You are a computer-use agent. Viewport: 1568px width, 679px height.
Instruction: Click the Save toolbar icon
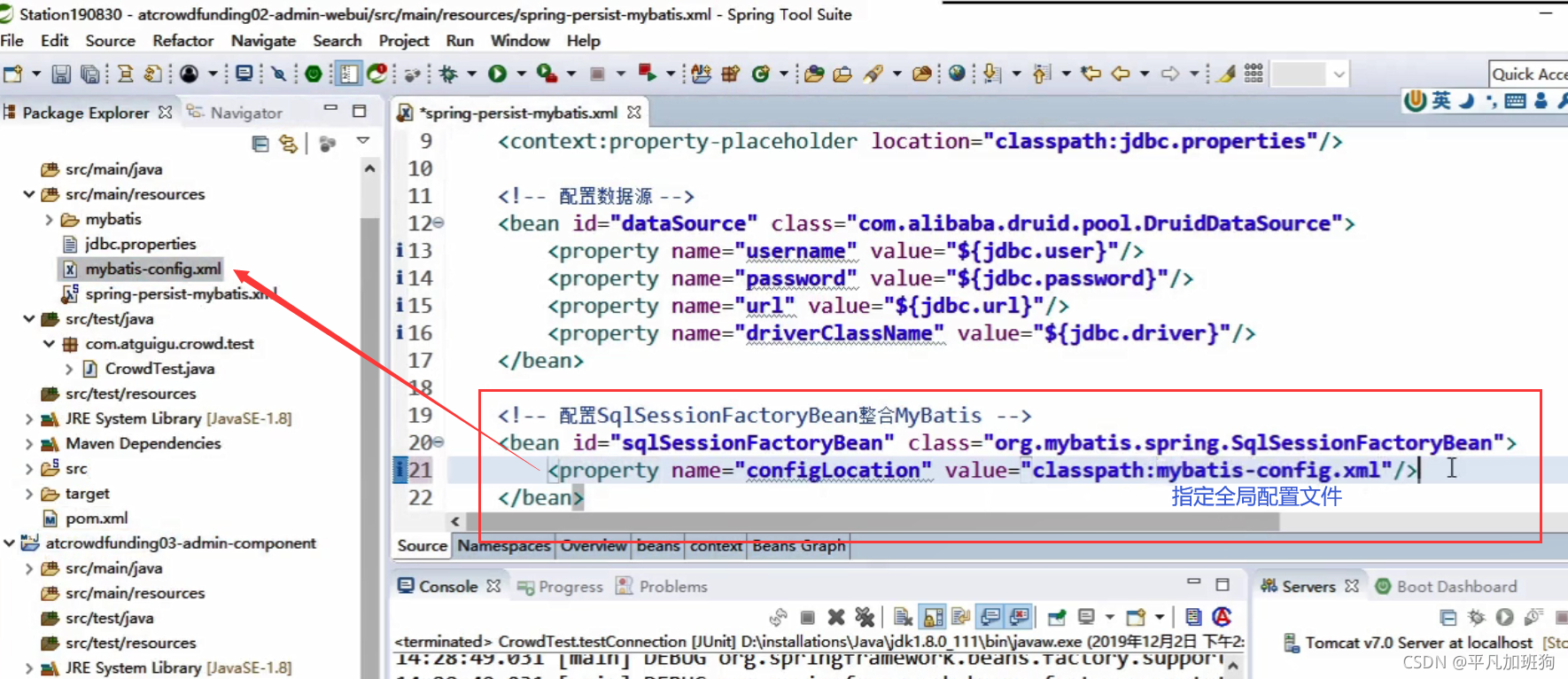pyautogui.click(x=61, y=74)
